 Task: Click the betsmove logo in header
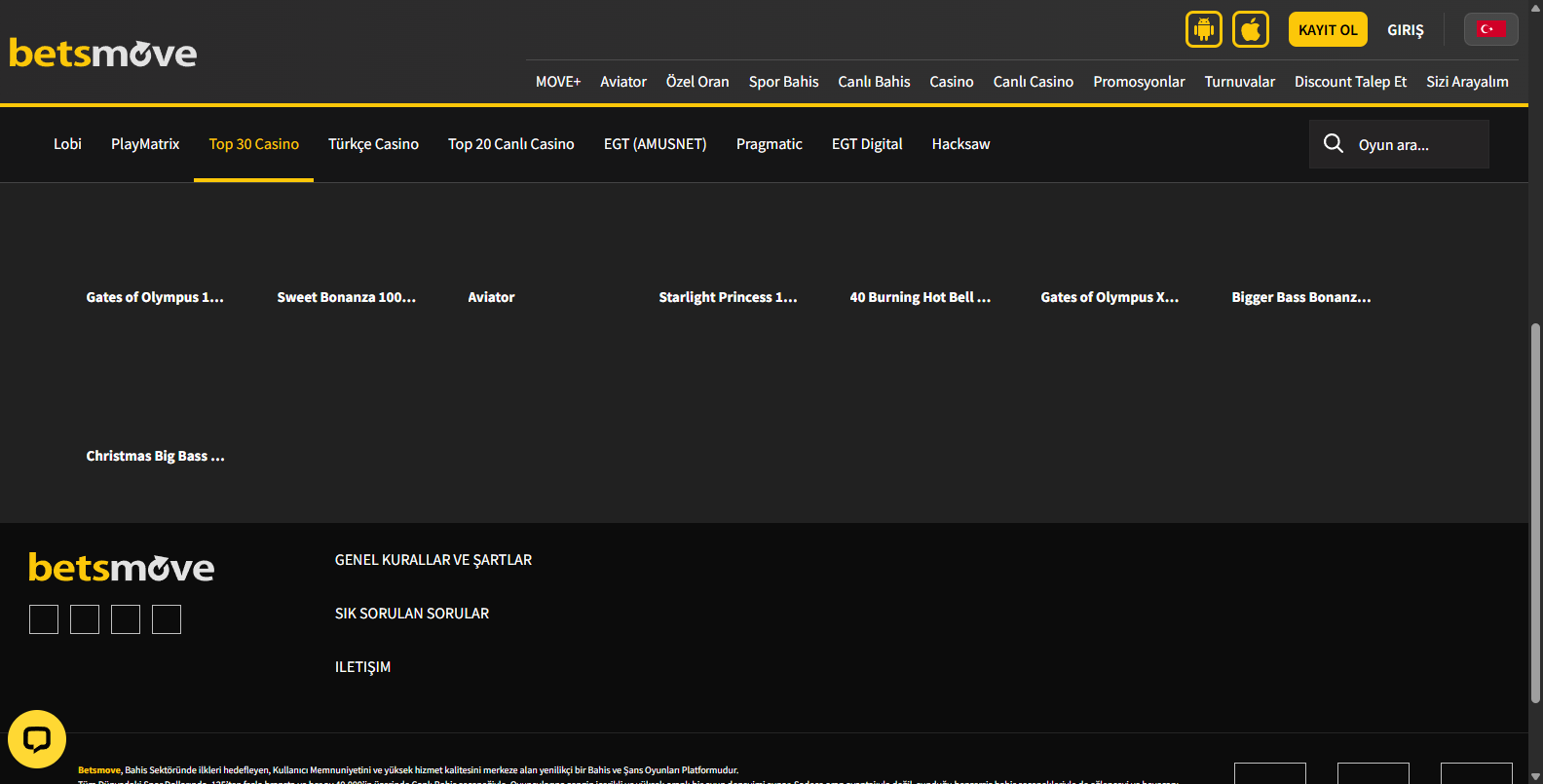tap(103, 53)
